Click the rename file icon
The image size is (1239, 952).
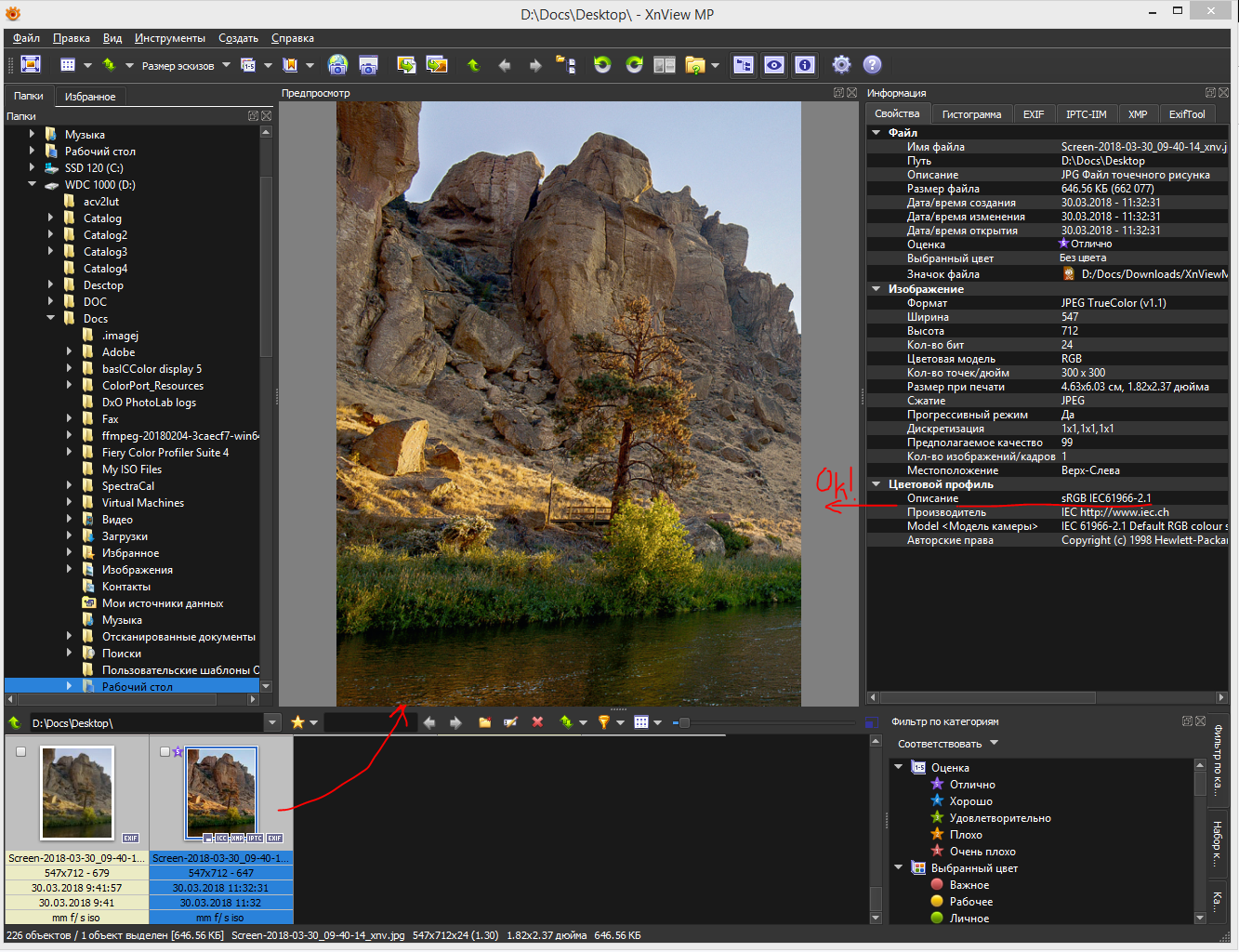(x=510, y=722)
